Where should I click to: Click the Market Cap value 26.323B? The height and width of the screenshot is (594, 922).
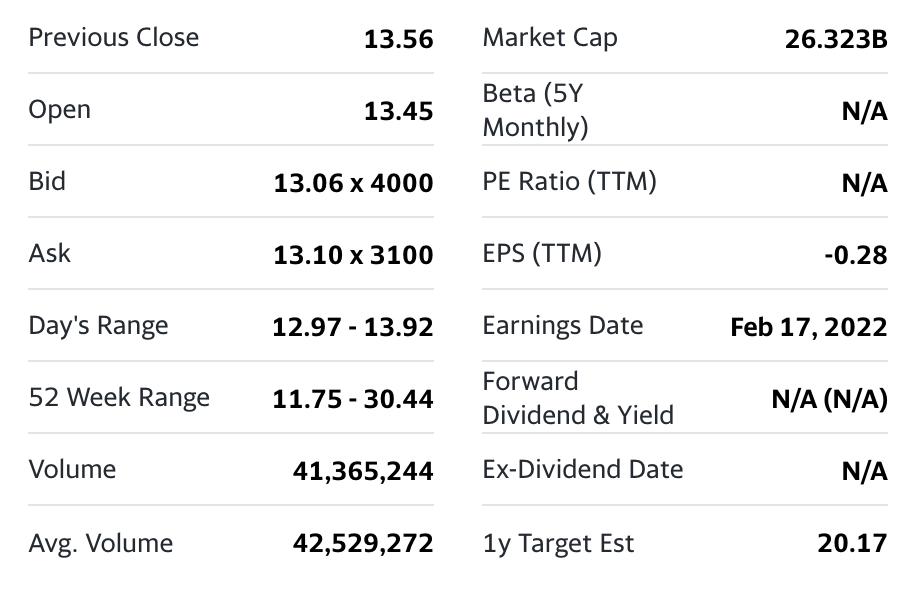click(x=837, y=40)
